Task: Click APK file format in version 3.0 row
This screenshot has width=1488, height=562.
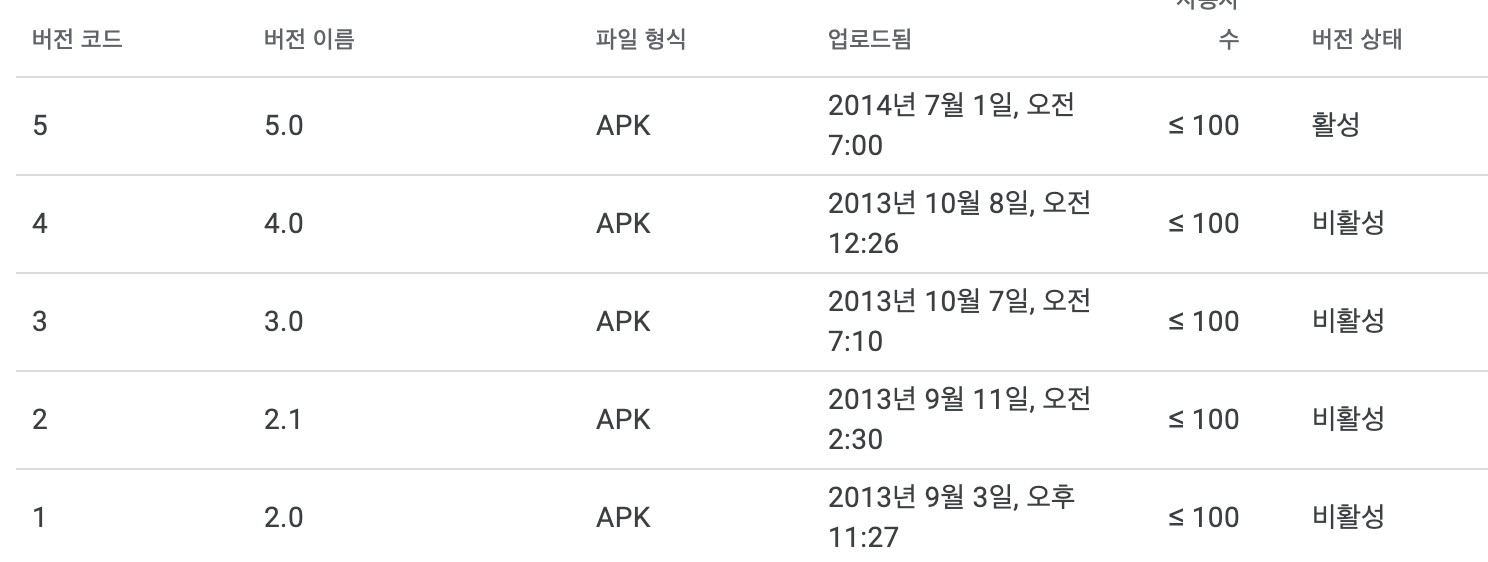Action: 623,322
